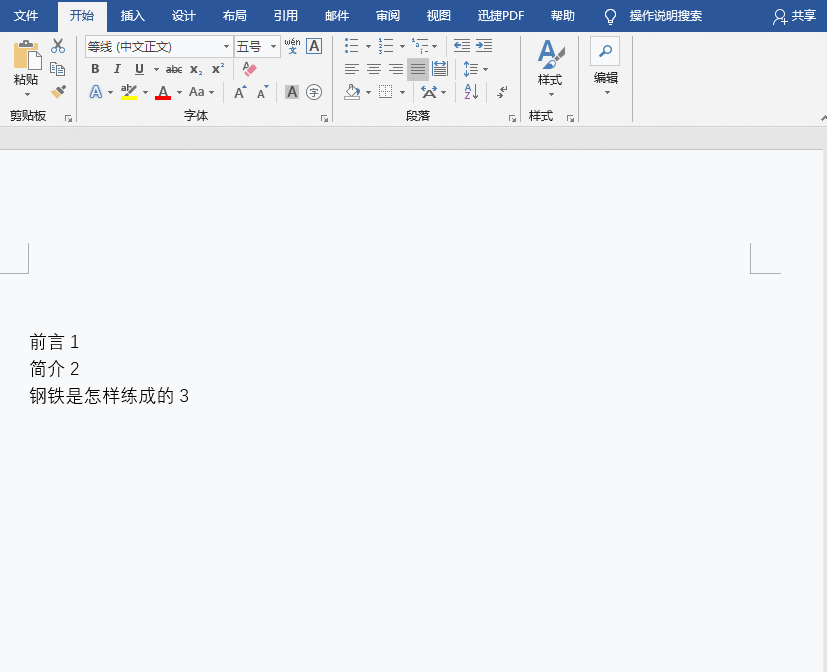Click the 共享 button
This screenshot has width=827, height=672.
pyautogui.click(x=801, y=16)
